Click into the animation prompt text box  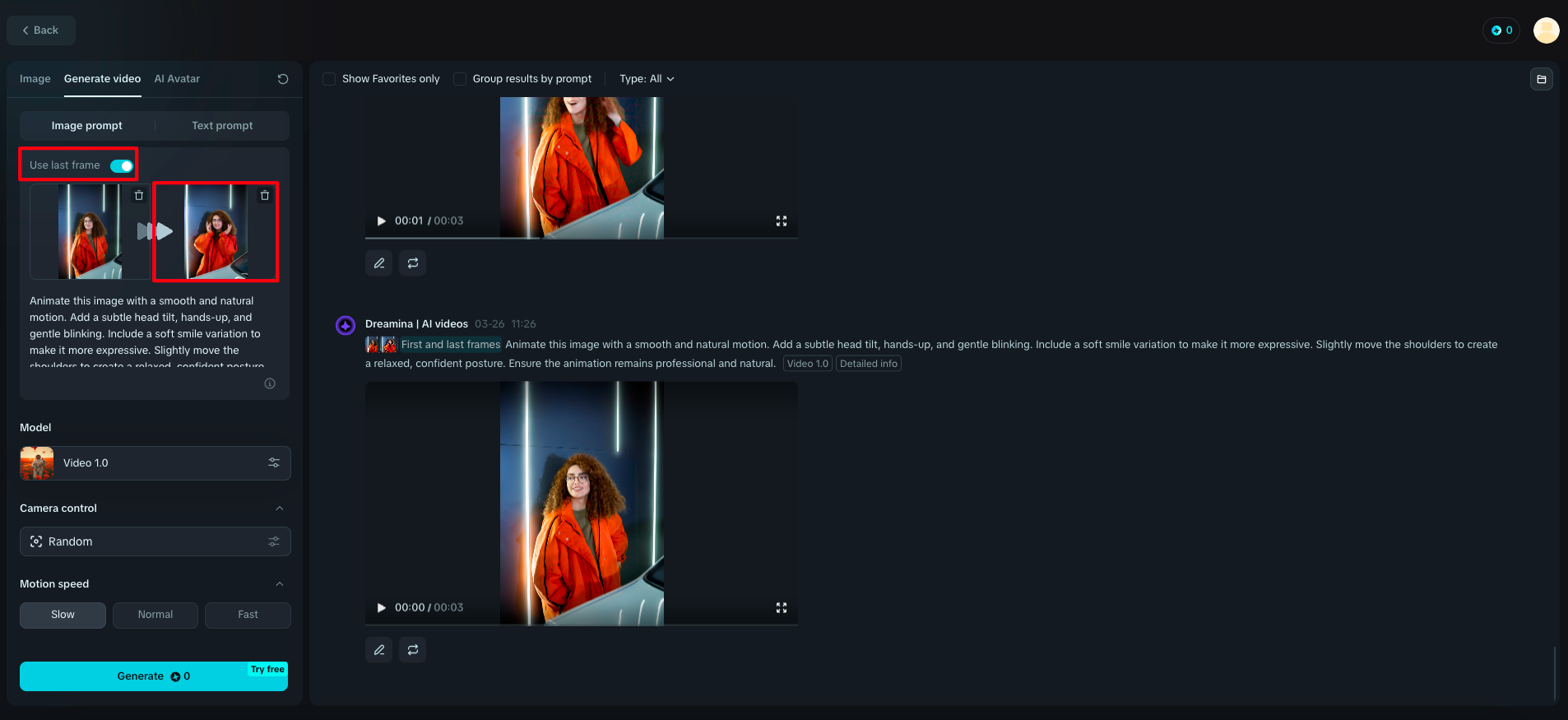click(154, 333)
